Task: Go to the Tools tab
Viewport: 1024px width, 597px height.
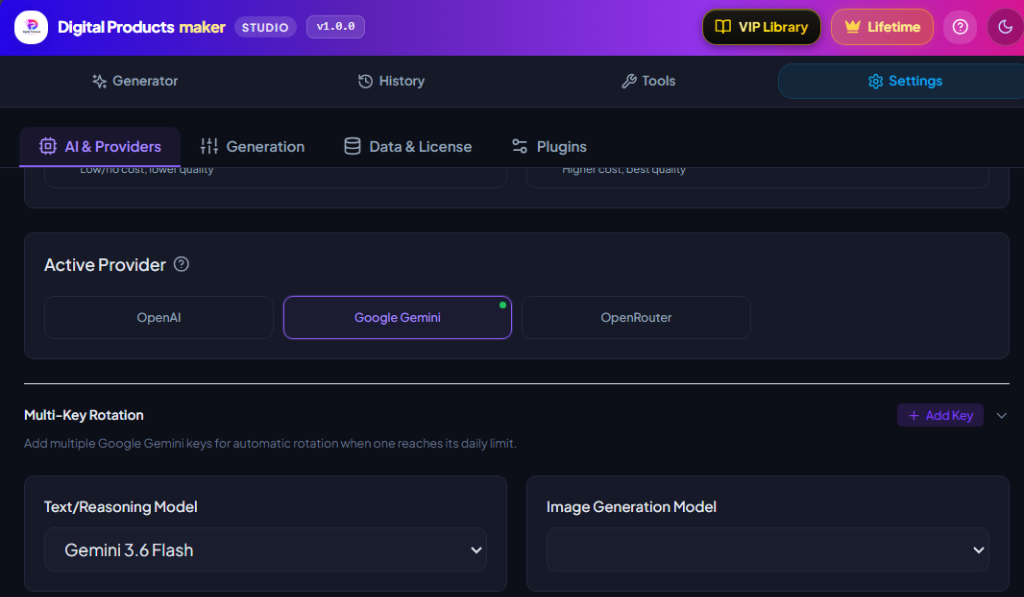Action: [x=648, y=81]
